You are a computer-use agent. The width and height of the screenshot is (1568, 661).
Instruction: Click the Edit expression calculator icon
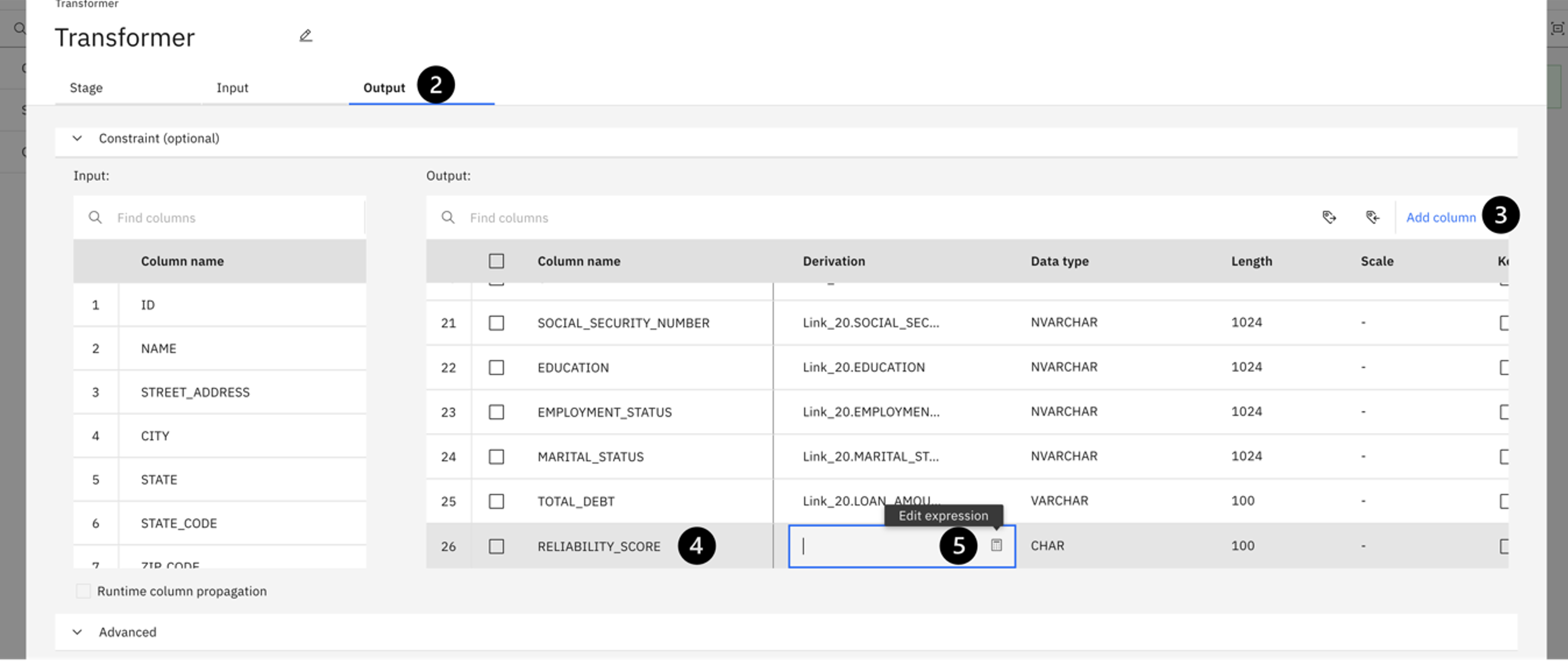click(x=996, y=545)
